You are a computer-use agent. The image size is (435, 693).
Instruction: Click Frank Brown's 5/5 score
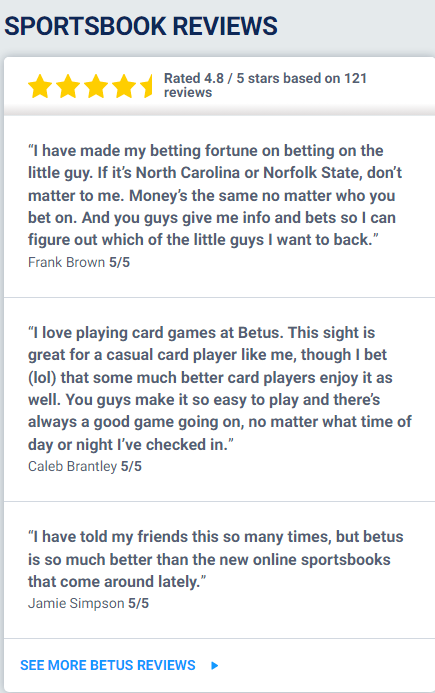pos(120,262)
